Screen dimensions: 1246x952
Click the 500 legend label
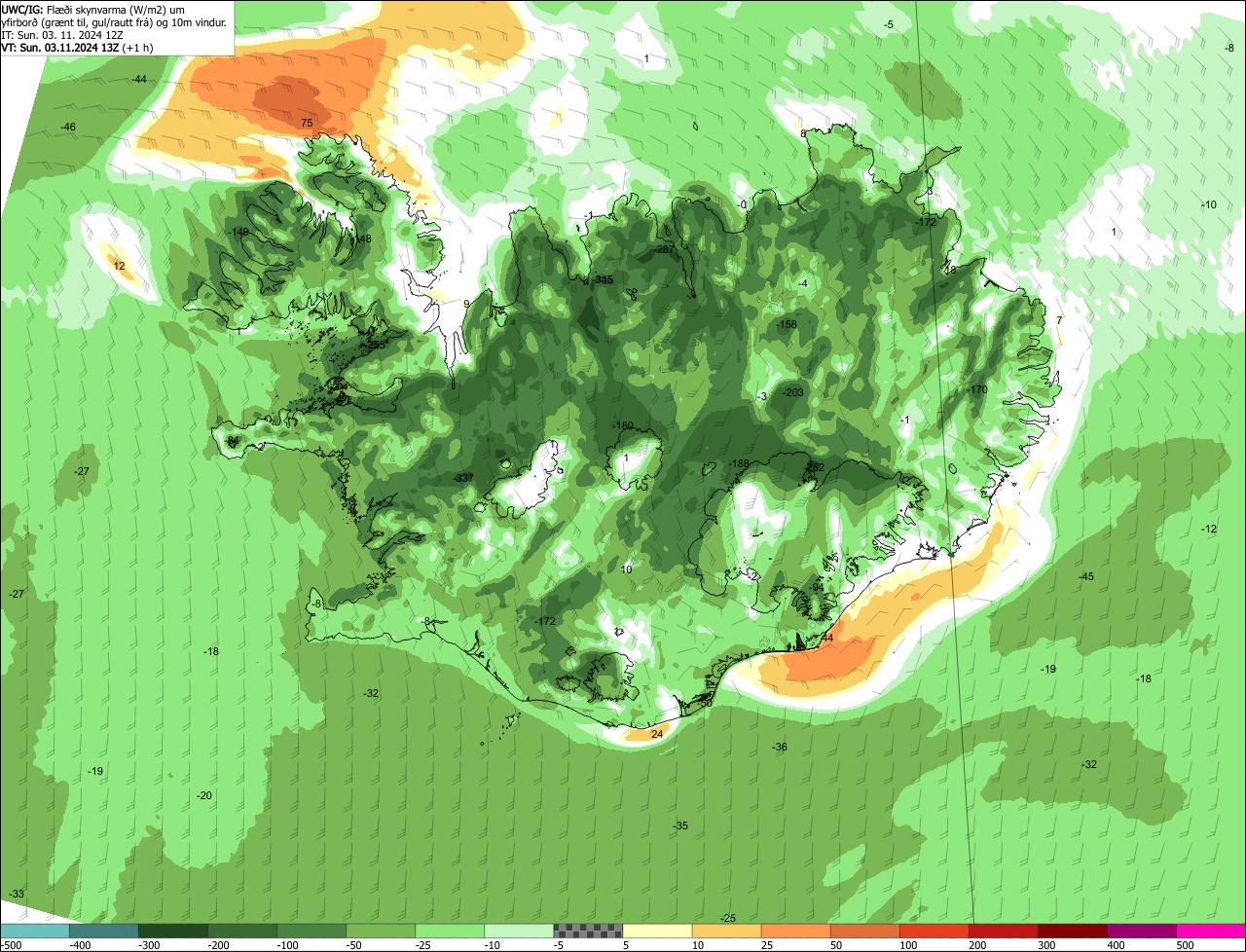coord(1185,945)
